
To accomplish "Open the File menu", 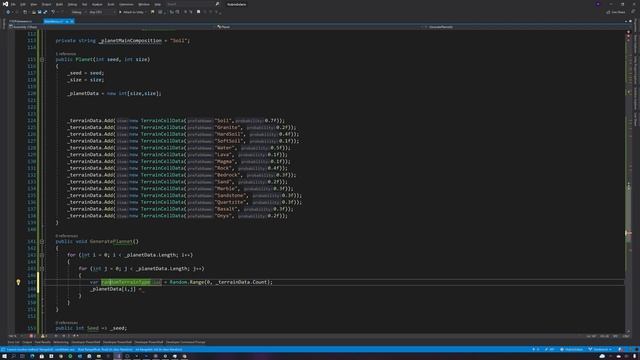I will click(13, 4).
